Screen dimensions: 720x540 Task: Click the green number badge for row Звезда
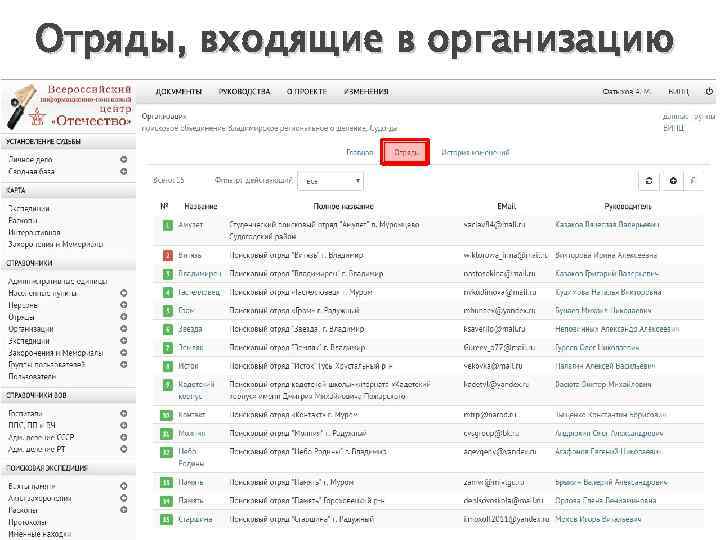click(x=168, y=329)
